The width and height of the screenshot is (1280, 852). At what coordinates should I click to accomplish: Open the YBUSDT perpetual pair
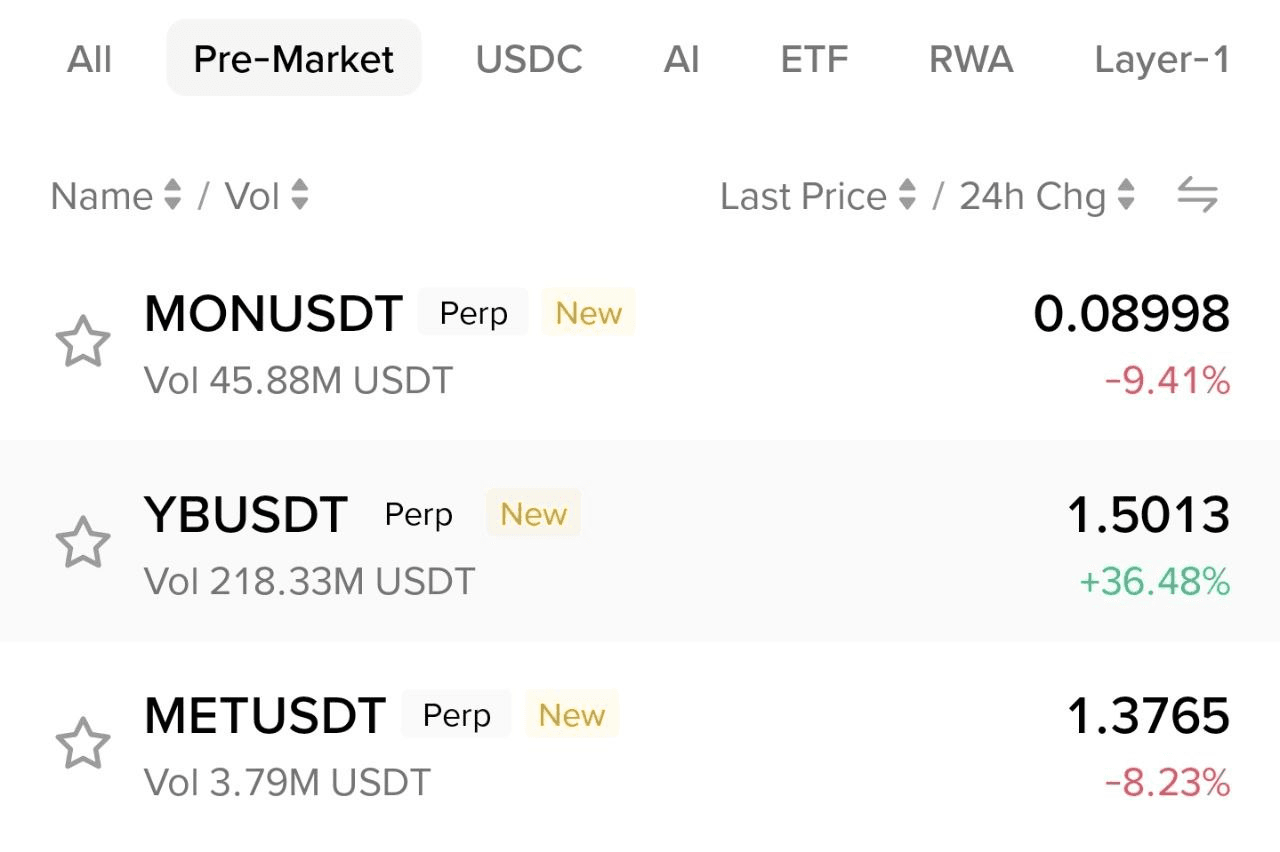[x=246, y=515]
